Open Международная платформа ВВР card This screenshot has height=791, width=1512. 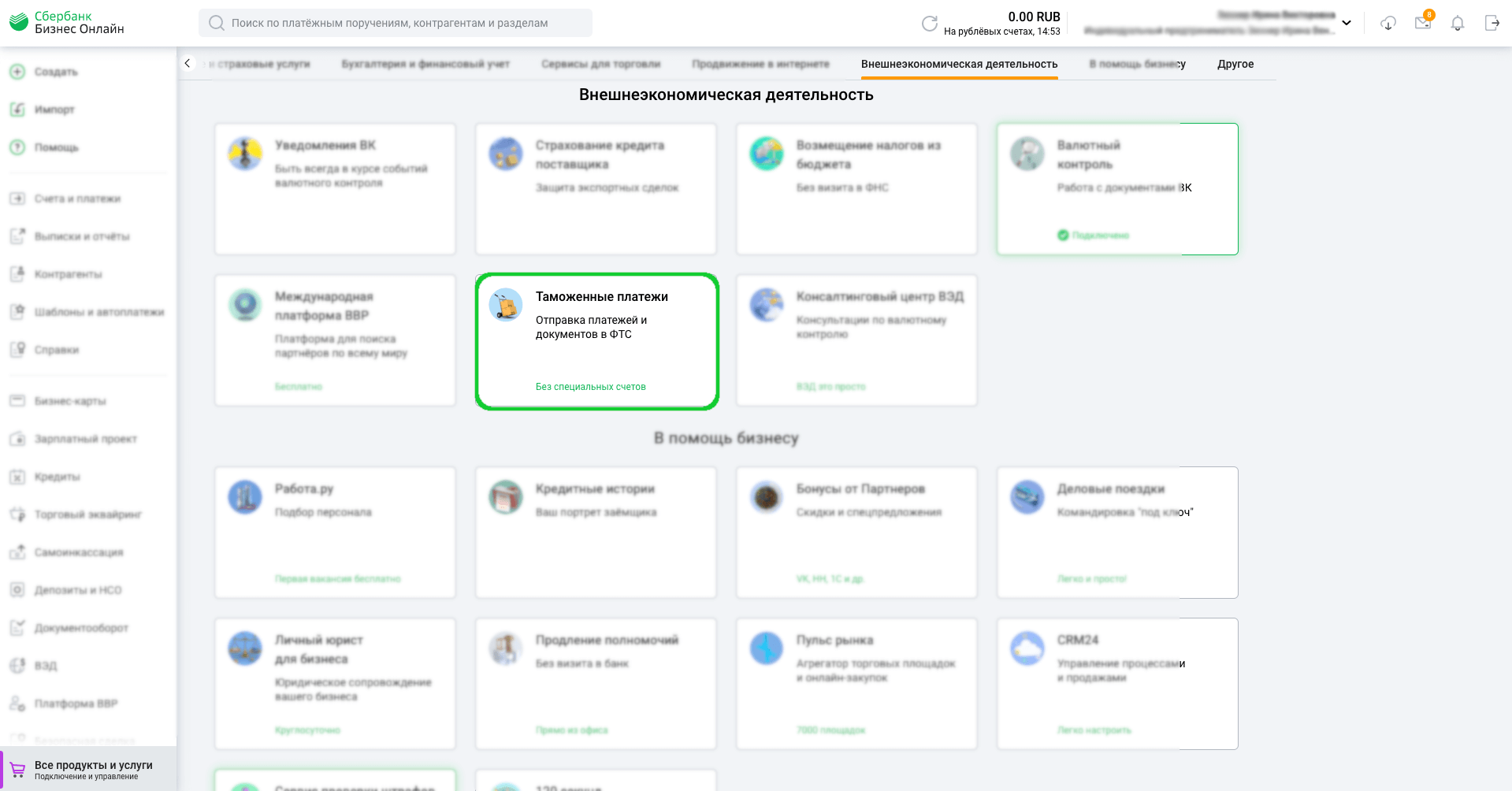coord(335,340)
